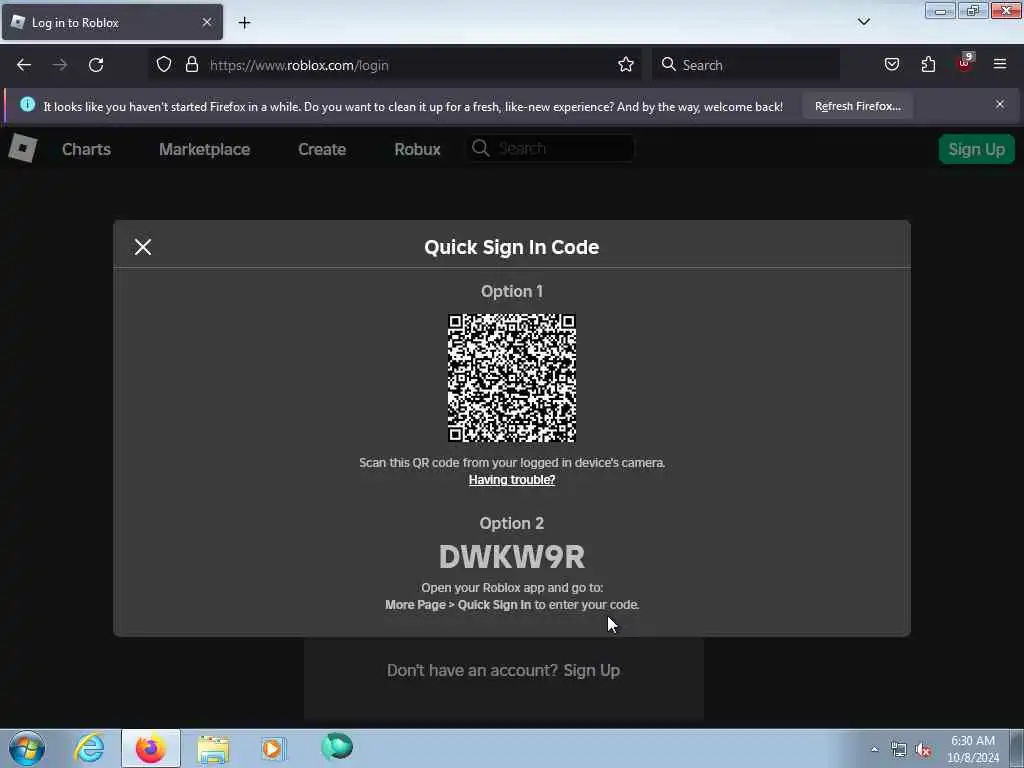Click the tracking protection shield icon

pyautogui.click(x=164, y=64)
